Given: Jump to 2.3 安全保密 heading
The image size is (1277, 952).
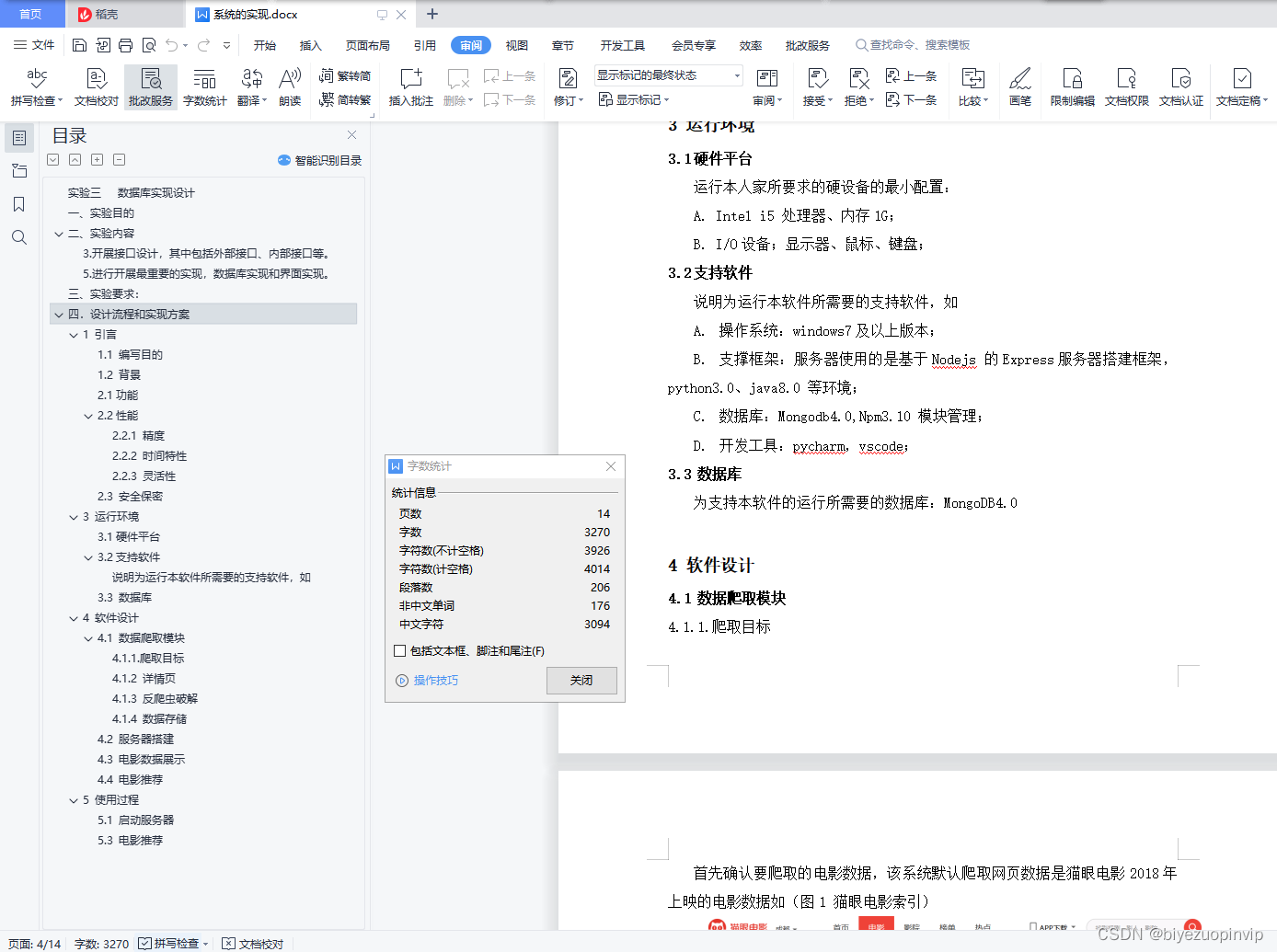Looking at the screenshot, I should [130, 497].
